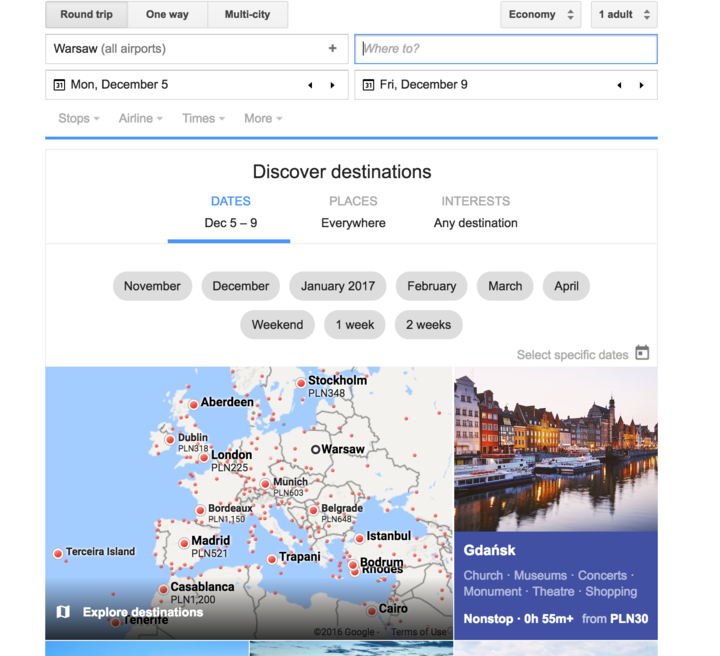
Task: Click the London PLN225 price label
Action: (x=230, y=468)
